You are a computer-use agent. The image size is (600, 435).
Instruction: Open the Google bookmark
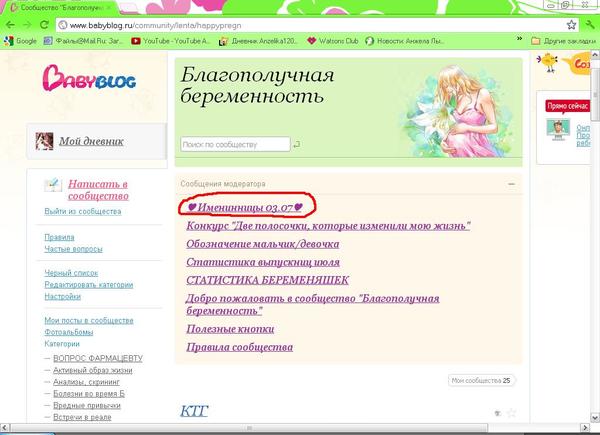[x=21, y=41]
